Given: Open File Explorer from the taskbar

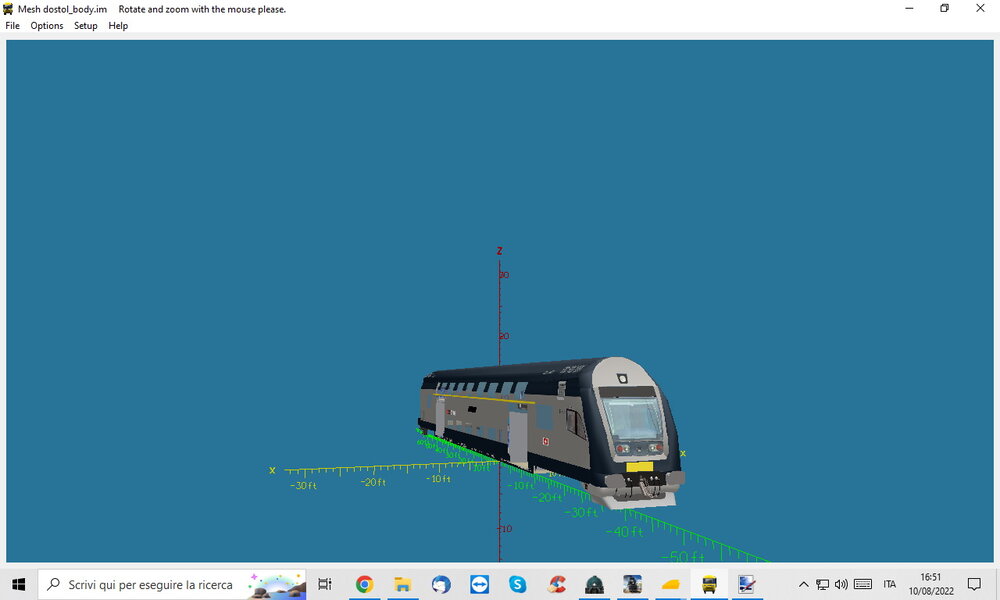Looking at the screenshot, I should point(402,584).
